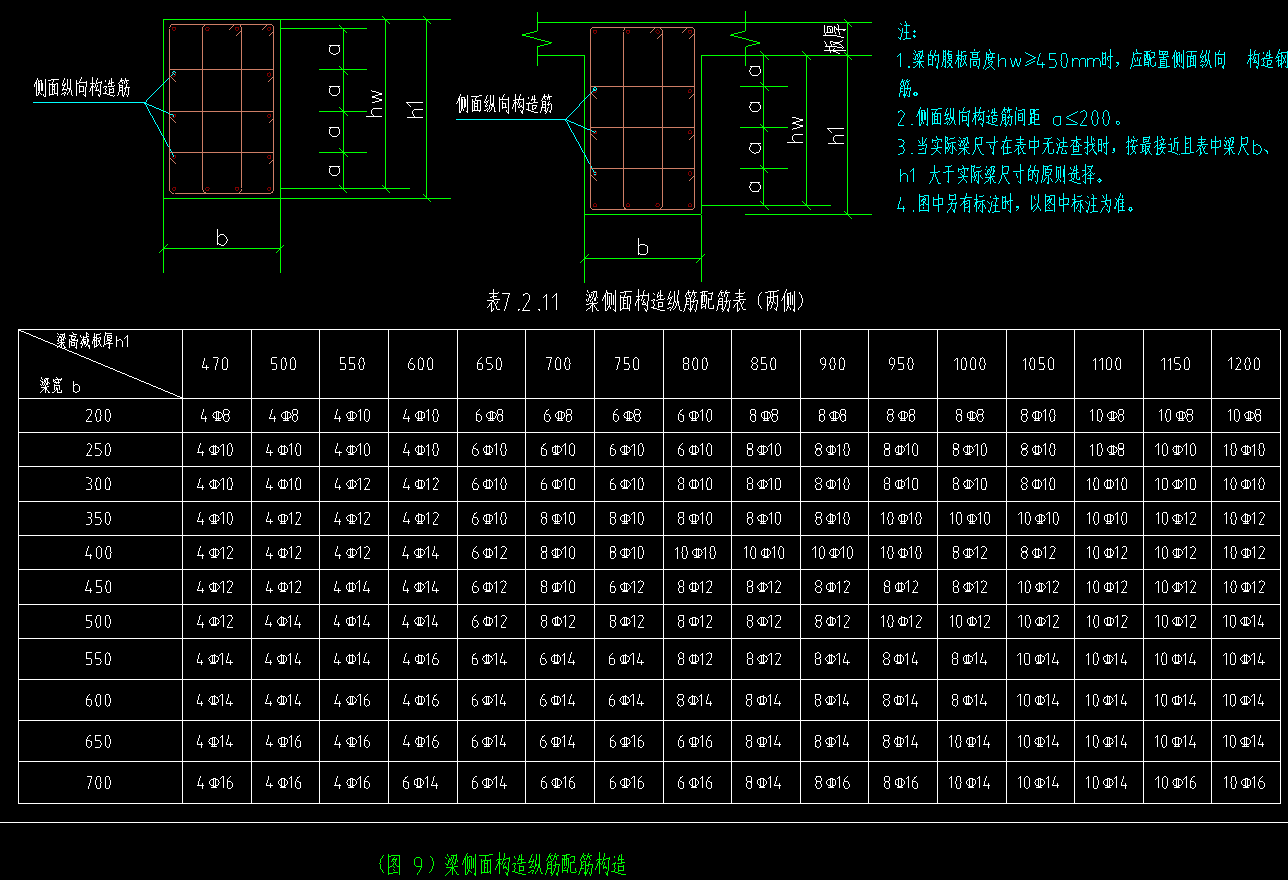Click column header 900
This screenshot has width=1288, height=880.
[x=832, y=364]
